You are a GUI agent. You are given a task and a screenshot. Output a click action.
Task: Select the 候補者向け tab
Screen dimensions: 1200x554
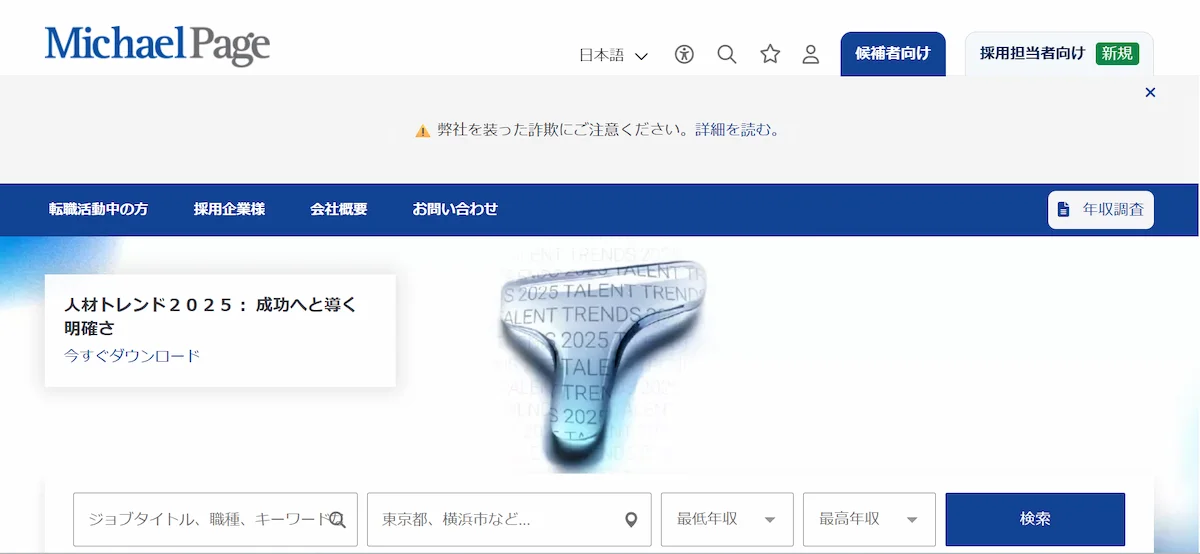click(893, 54)
